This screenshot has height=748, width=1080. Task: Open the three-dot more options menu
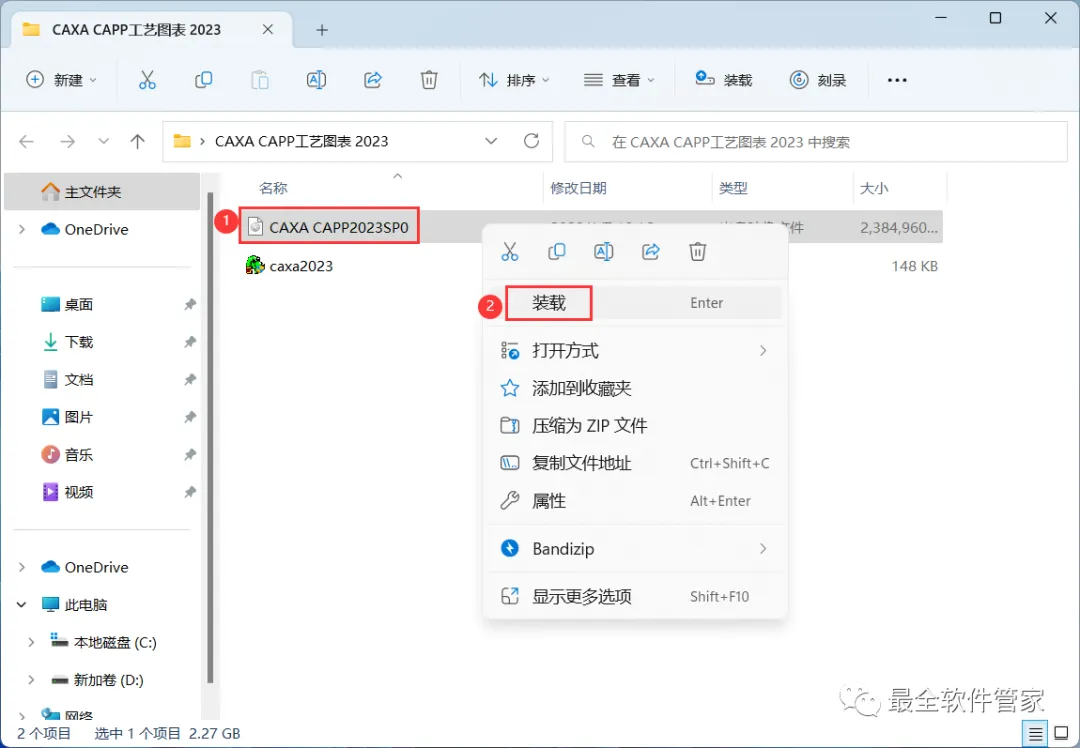point(897,81)
